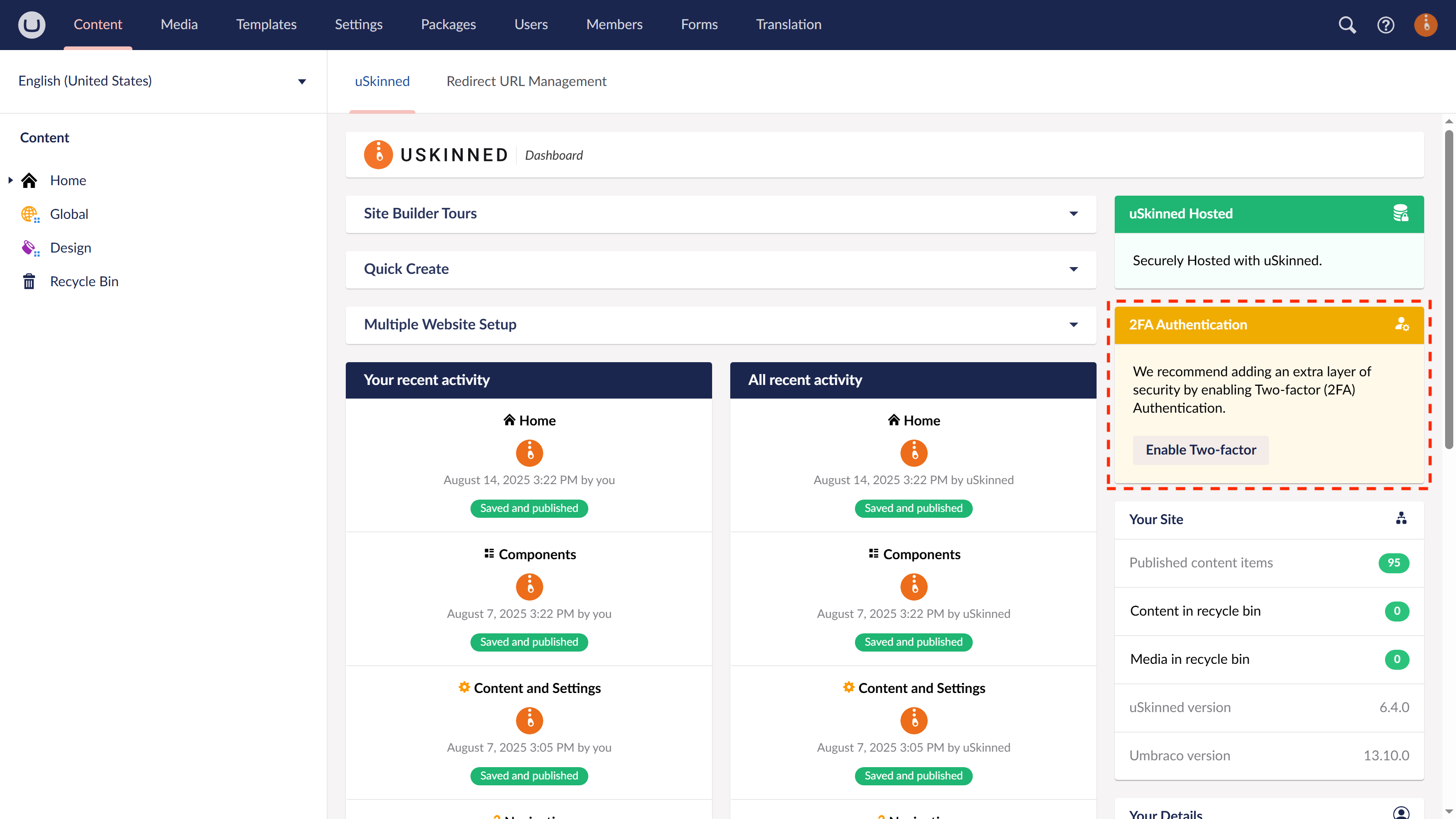Expand the Home node in the content tree
The width and height of the screenshot is (1456, 819).
click(x=10, y=180)
